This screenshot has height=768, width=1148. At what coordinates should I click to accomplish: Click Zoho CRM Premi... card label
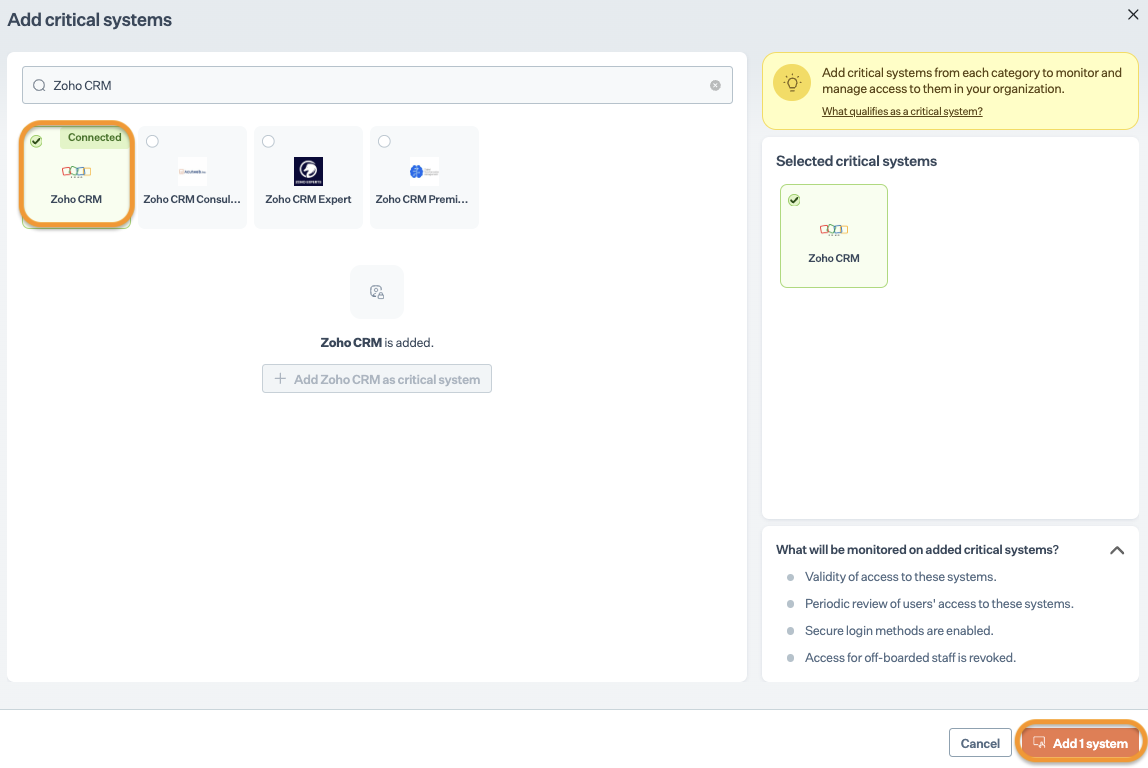pos(422,199)
